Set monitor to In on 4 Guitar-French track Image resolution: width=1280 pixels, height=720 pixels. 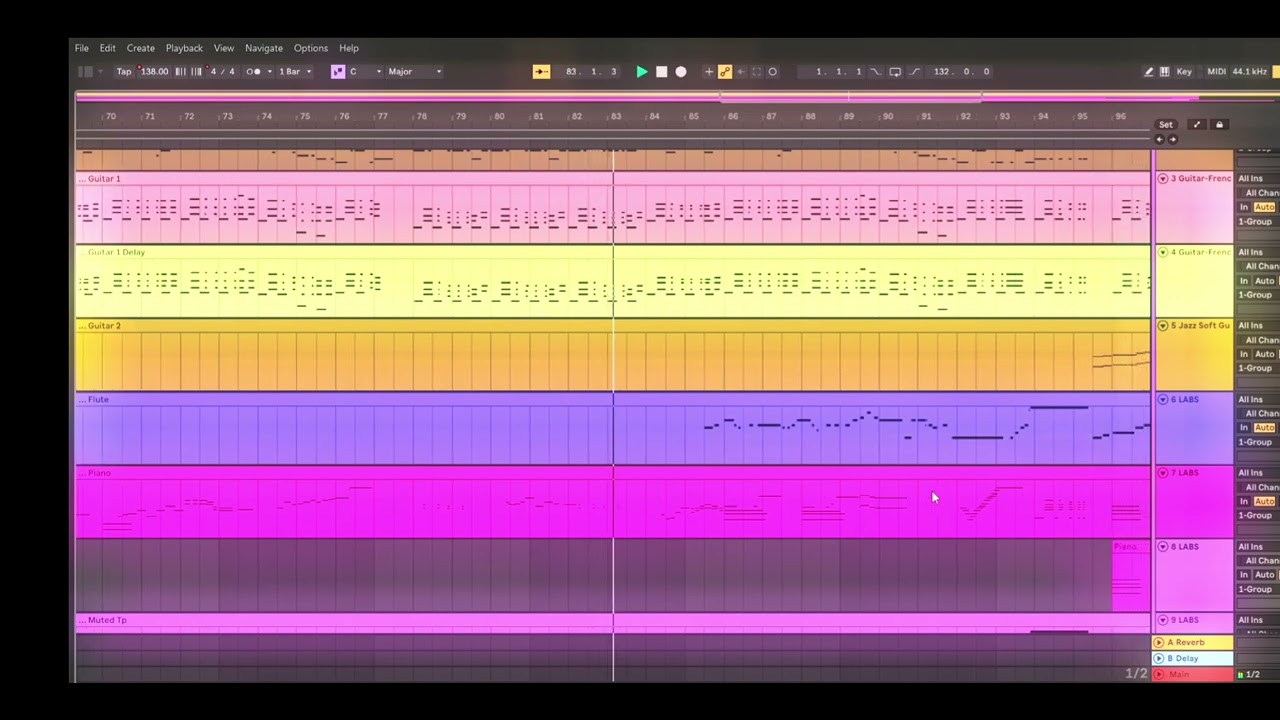point(1245,281)
